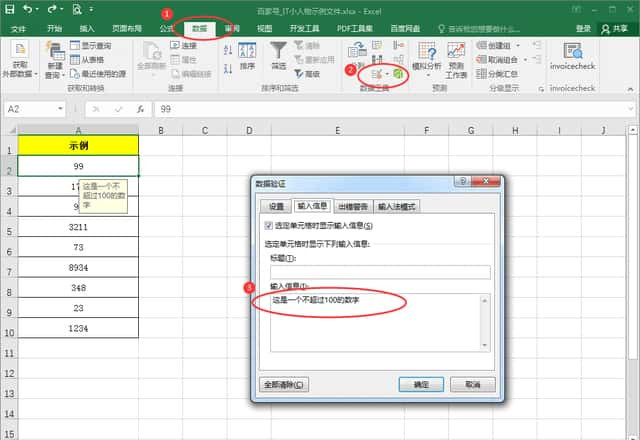This screenshot has height=440, width=640.
Task: Click the green manage data model icon
Action: coord(398,74)
